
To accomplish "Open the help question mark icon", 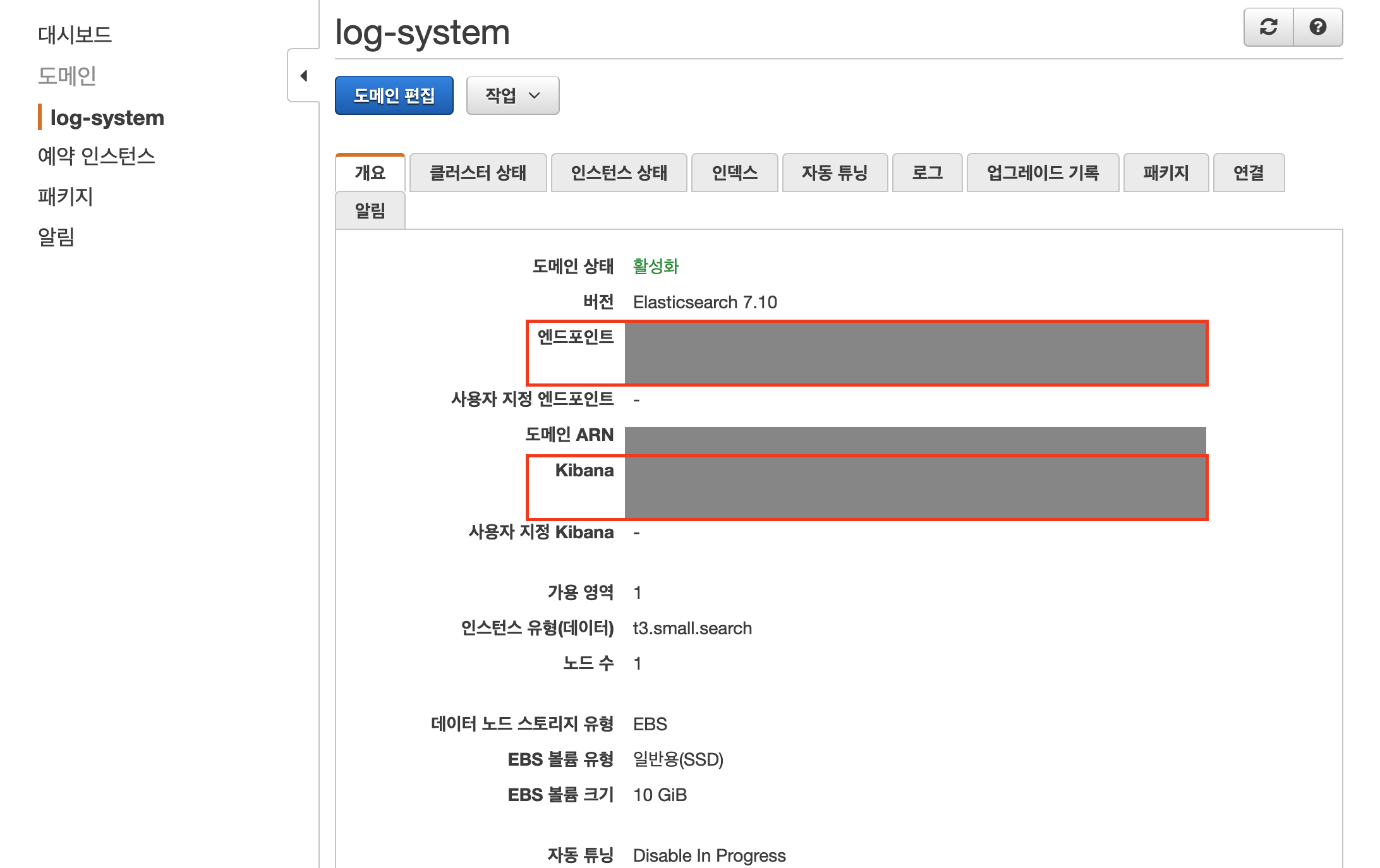I will pos(1317,27).
